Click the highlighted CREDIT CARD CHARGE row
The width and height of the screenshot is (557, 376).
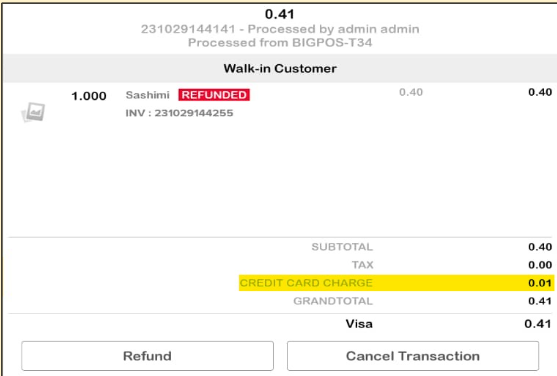[396, 283]
